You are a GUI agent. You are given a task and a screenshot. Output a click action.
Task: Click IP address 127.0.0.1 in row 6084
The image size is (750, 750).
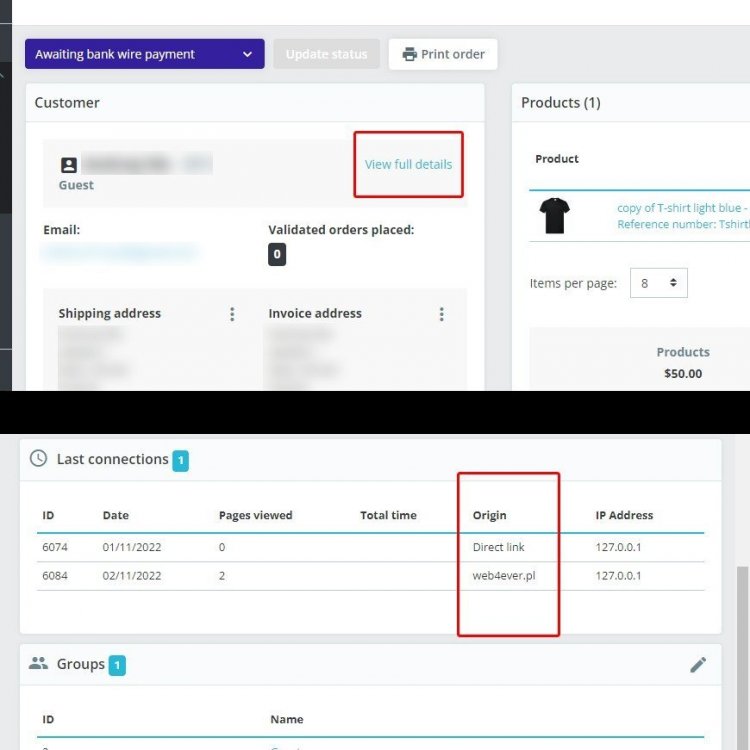(x=618, y=575)
